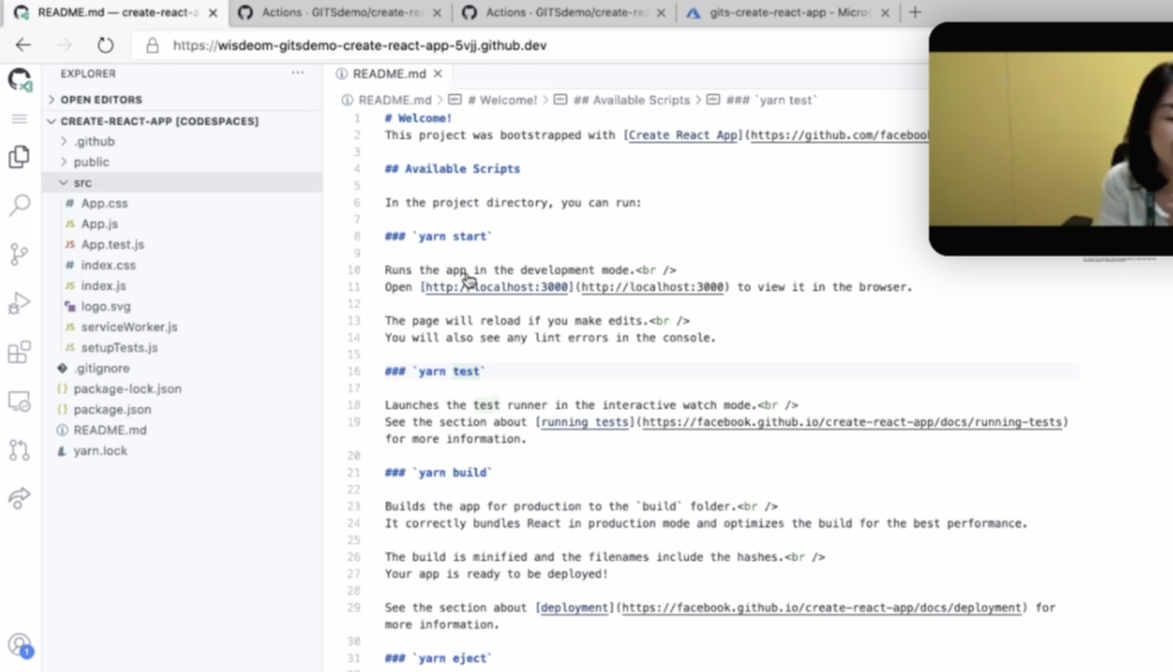
Task: Open index.css file
Action: (108, 265)
